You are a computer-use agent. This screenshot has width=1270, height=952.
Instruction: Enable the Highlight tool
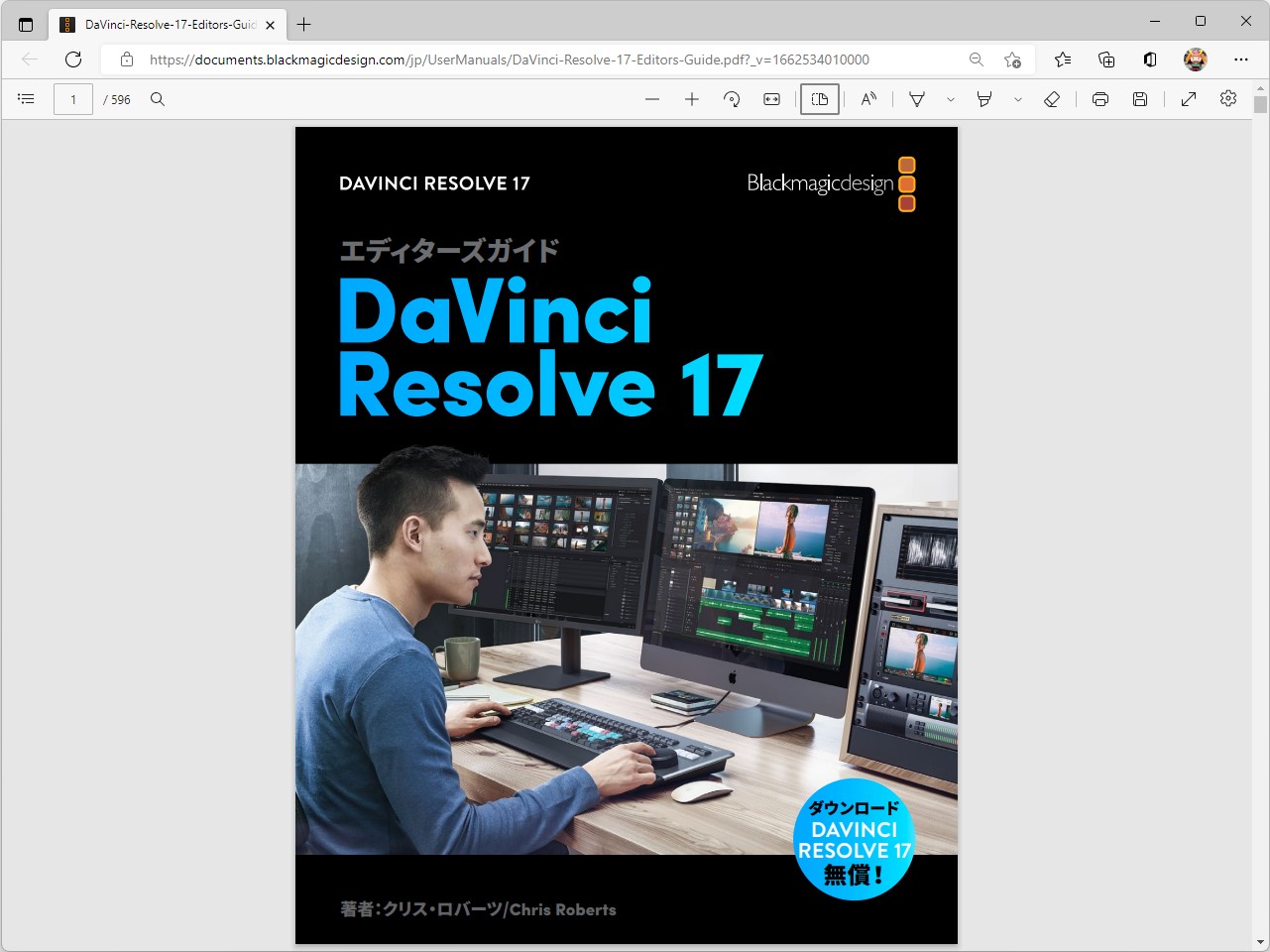(x=982, y=98)
